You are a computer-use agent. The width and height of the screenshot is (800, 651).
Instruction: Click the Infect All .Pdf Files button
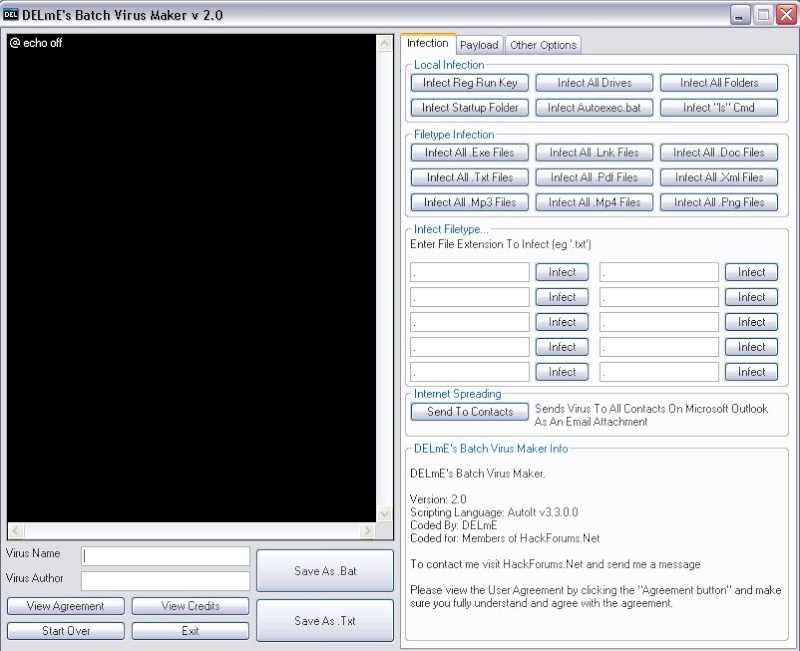[594, 178]
